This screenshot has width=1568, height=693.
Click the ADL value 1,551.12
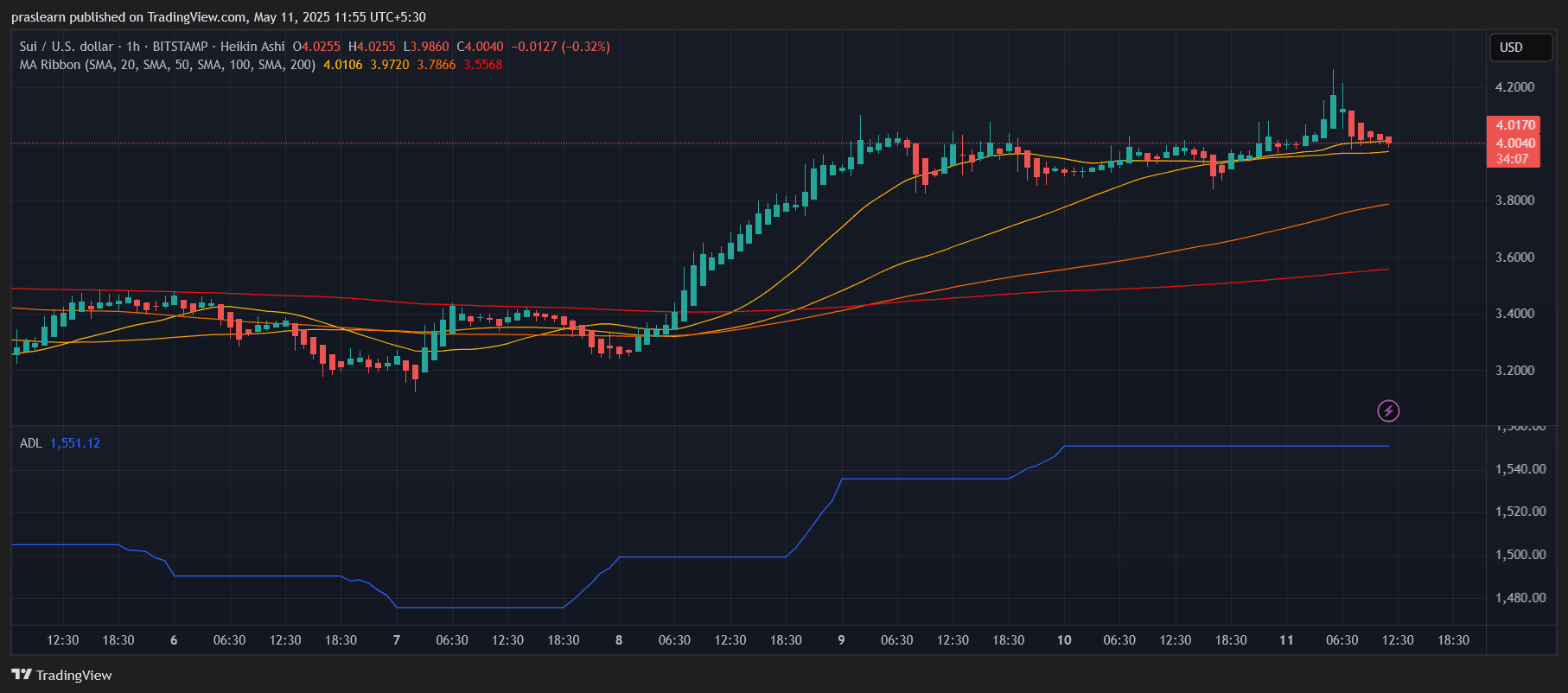pos(75,443)
